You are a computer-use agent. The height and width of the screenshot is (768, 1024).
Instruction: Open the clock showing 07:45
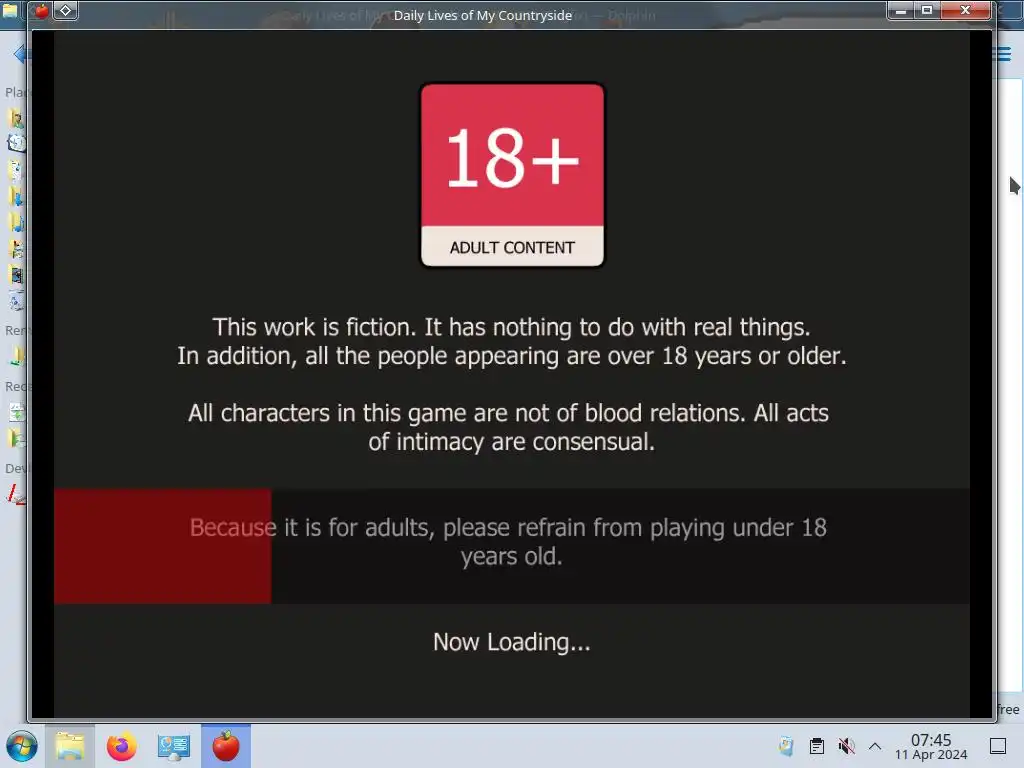pyautogui.click(x=931, y=746)
